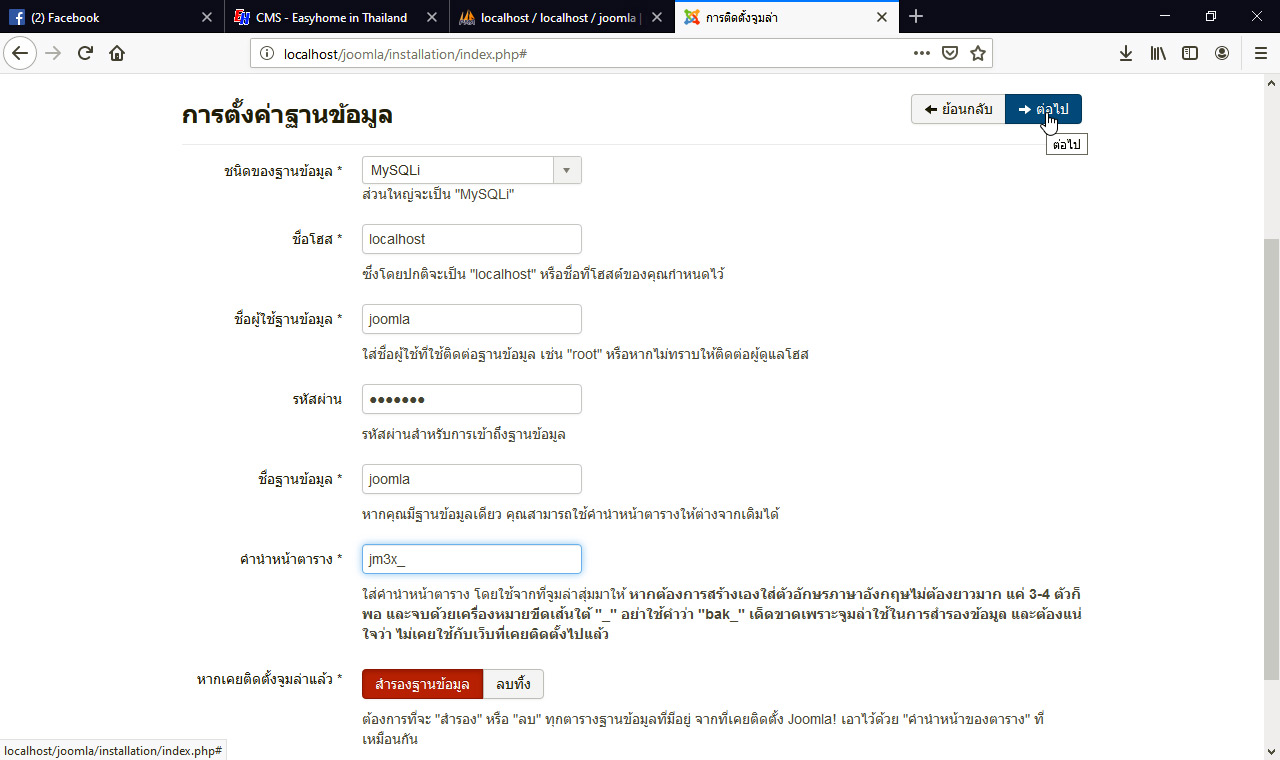The image size is (1280, 760).
Task: Click the ต่อไป (Next) button
Action: click(1043, 109)
